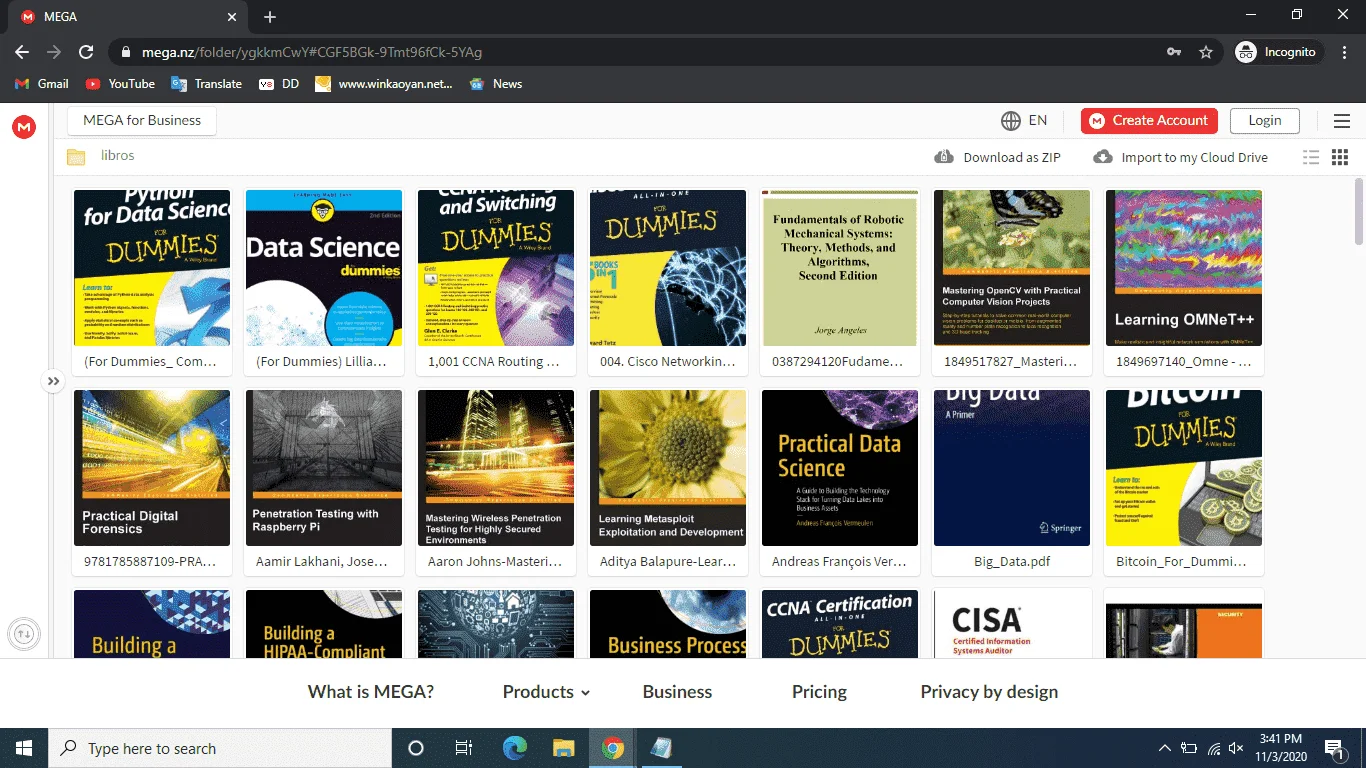Click Import to my Cloud Drive

pyautogui.click(x=1180, y=157)
